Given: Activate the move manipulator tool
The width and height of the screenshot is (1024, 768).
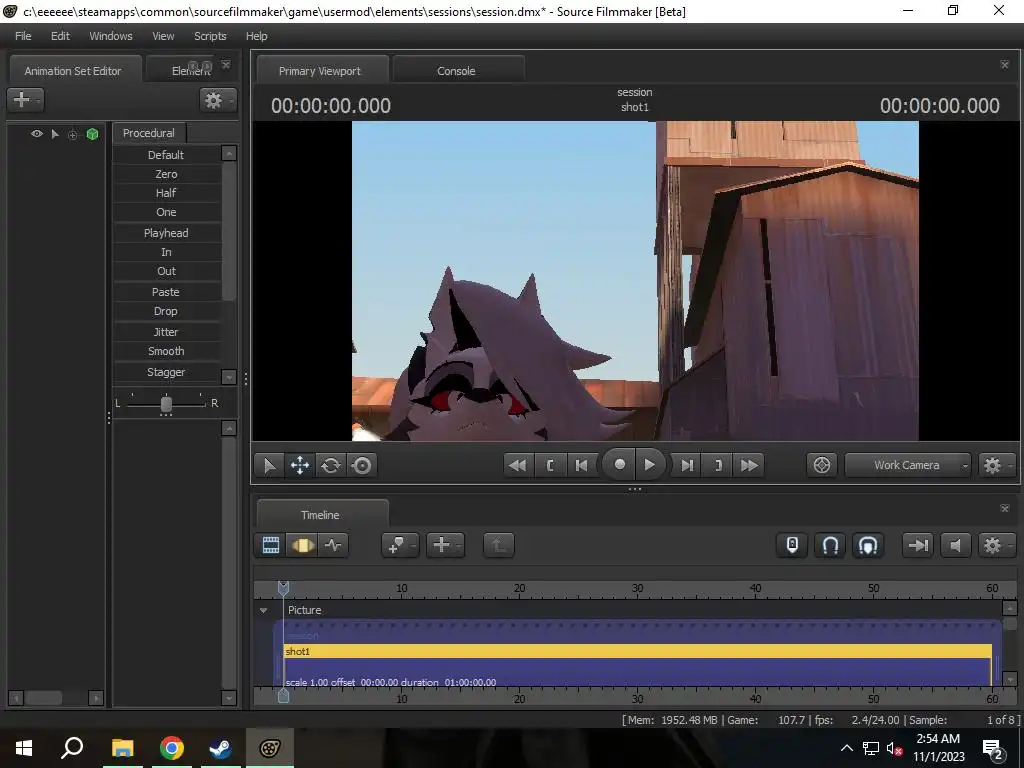Looking at the screenshot, I should click(300, 465).
